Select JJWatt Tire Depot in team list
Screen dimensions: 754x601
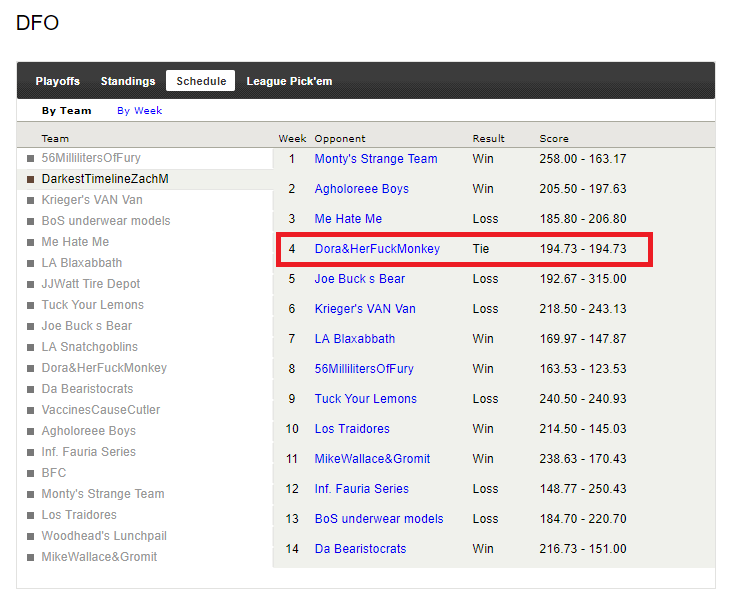click(90, 284)
